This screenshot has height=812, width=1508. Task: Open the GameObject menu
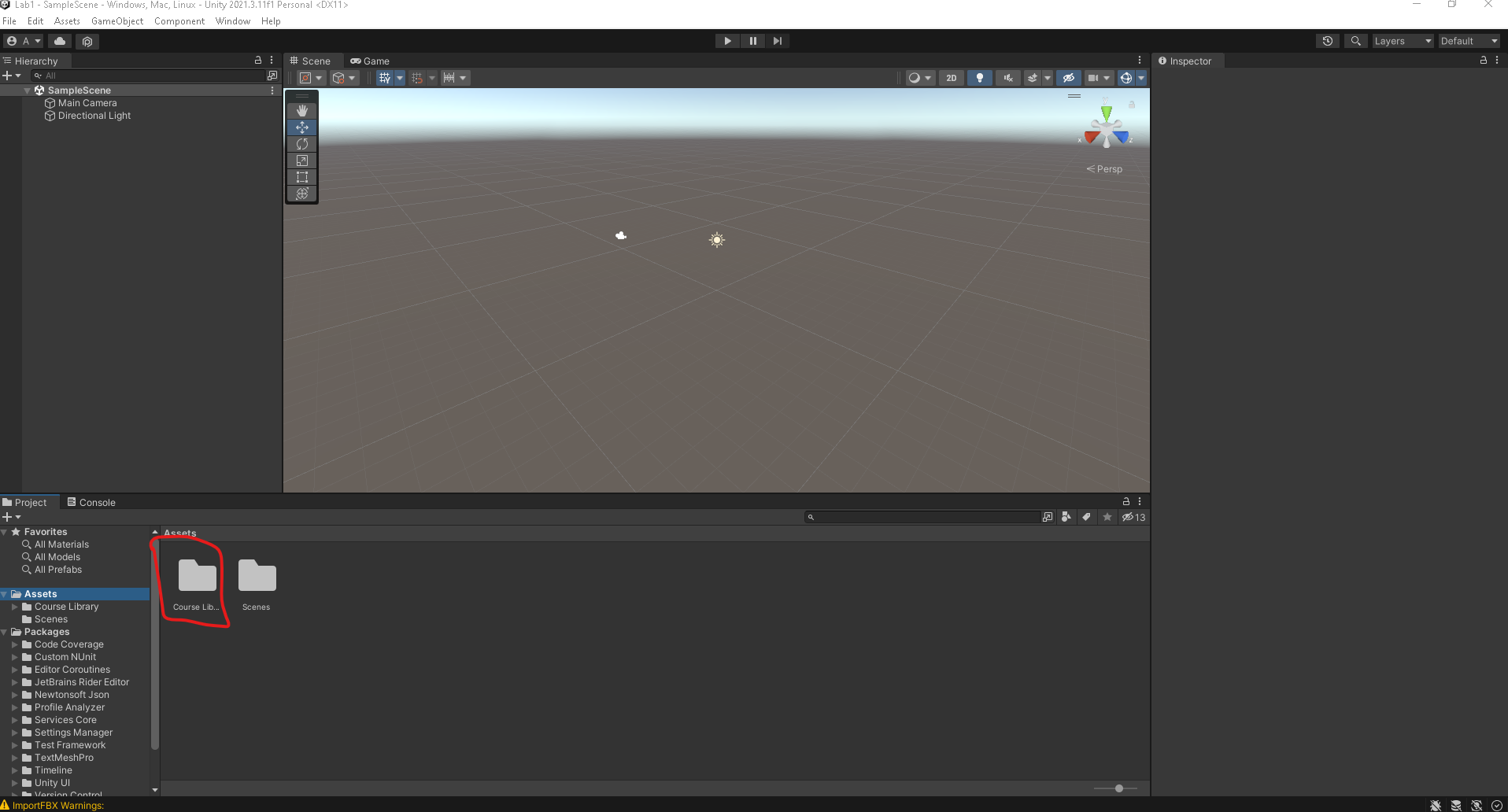(117, 21)
